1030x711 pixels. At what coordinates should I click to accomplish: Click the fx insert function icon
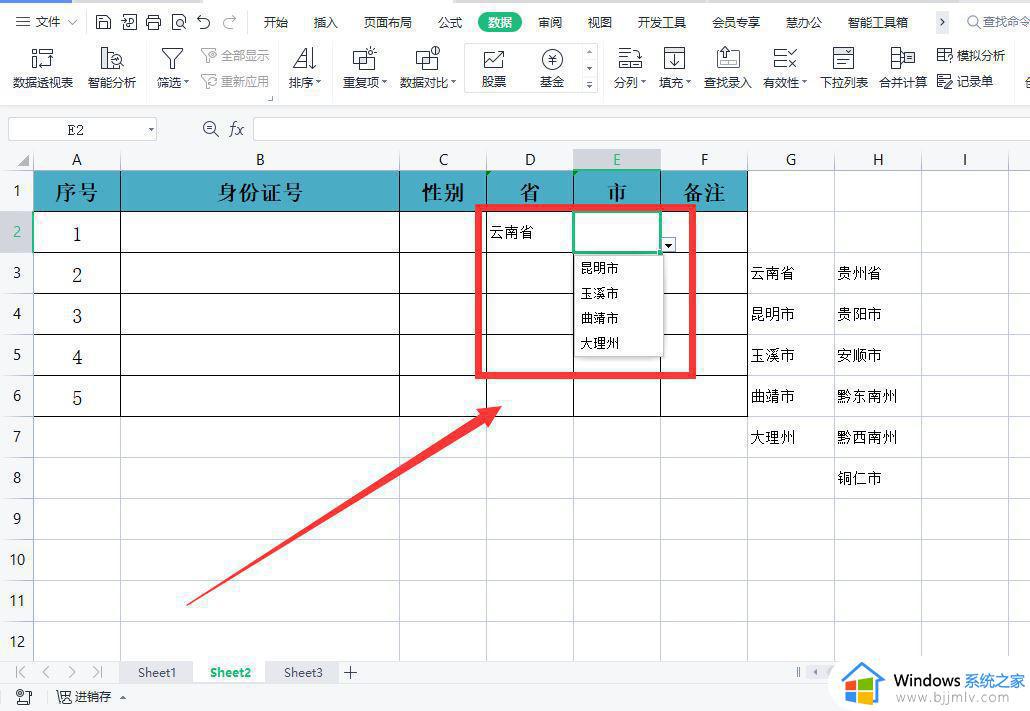[x=236, y=129]
